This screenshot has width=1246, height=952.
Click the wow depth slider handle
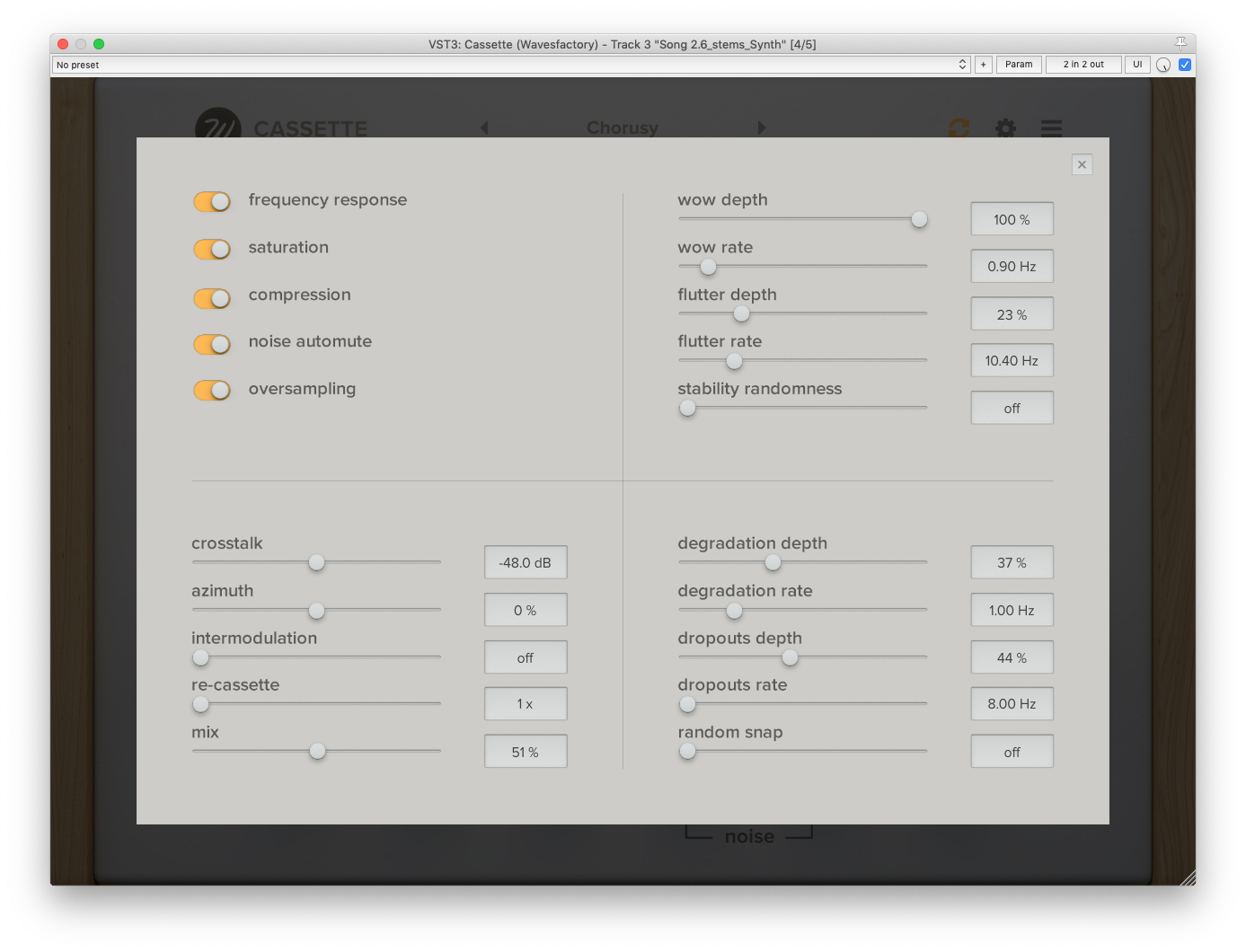[x=919, y=219]
